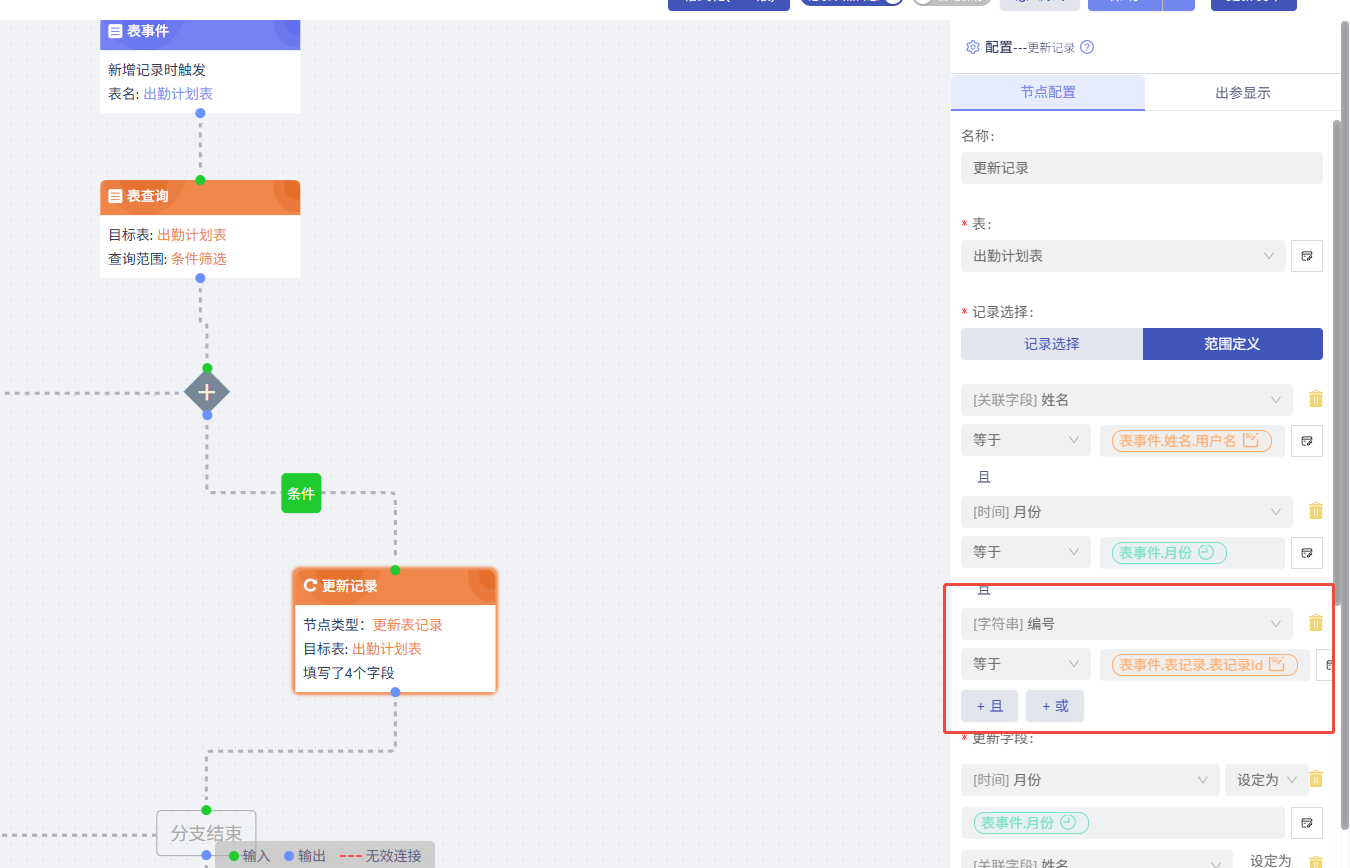Switch record selection to 记录选择
The width and height of the screenshot is (1350, 868).
(x=1051, y=344)
